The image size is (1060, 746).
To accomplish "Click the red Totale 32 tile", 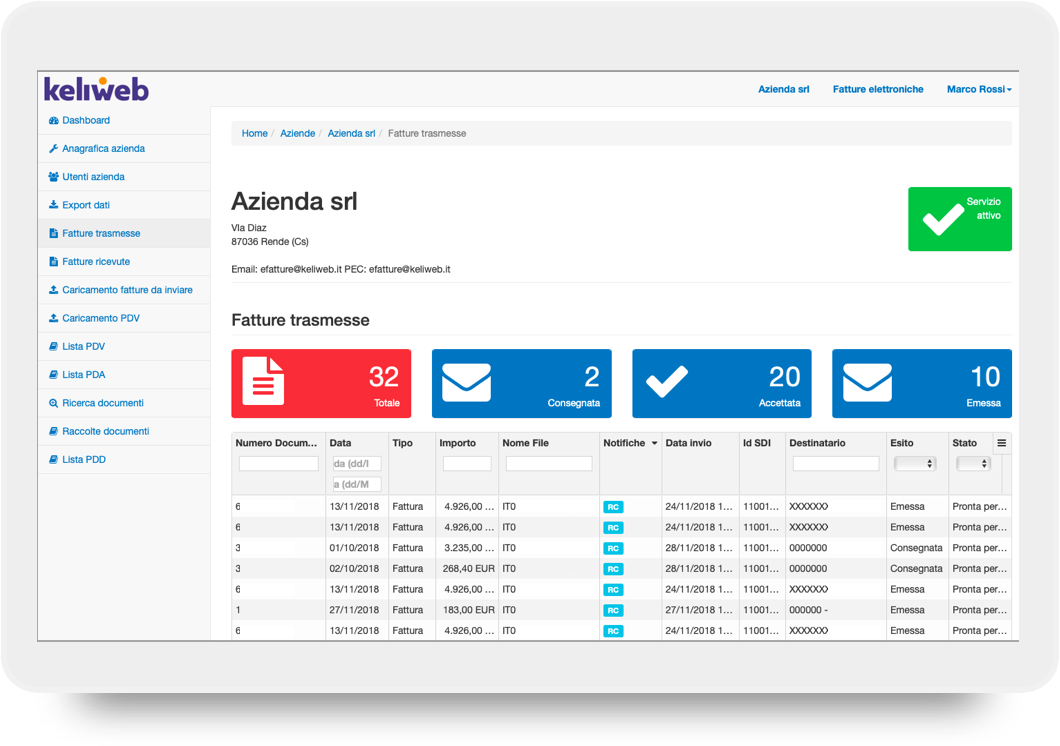I will (x=321, y=383).
